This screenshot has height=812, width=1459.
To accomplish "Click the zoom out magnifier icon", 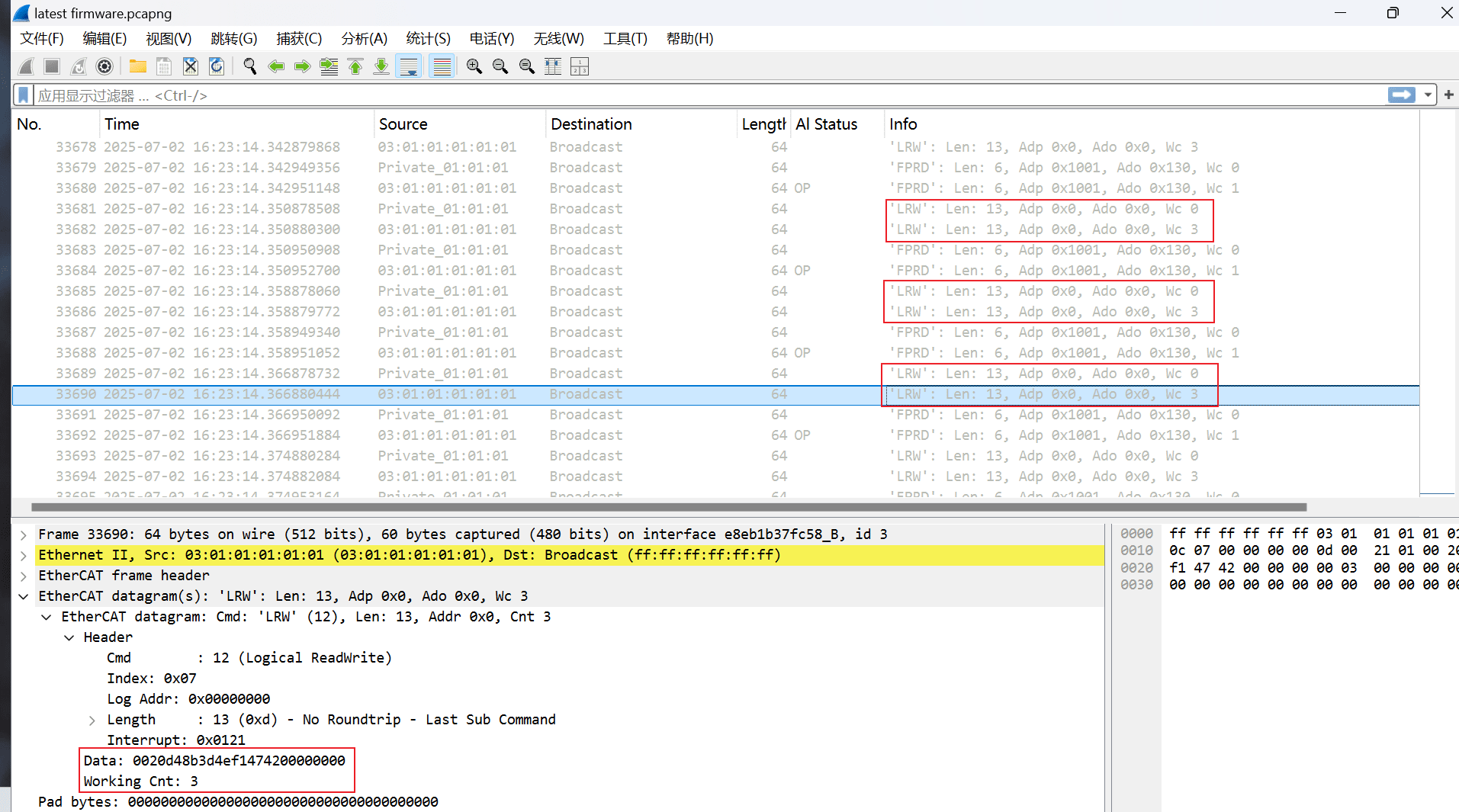I will (500, 66).
